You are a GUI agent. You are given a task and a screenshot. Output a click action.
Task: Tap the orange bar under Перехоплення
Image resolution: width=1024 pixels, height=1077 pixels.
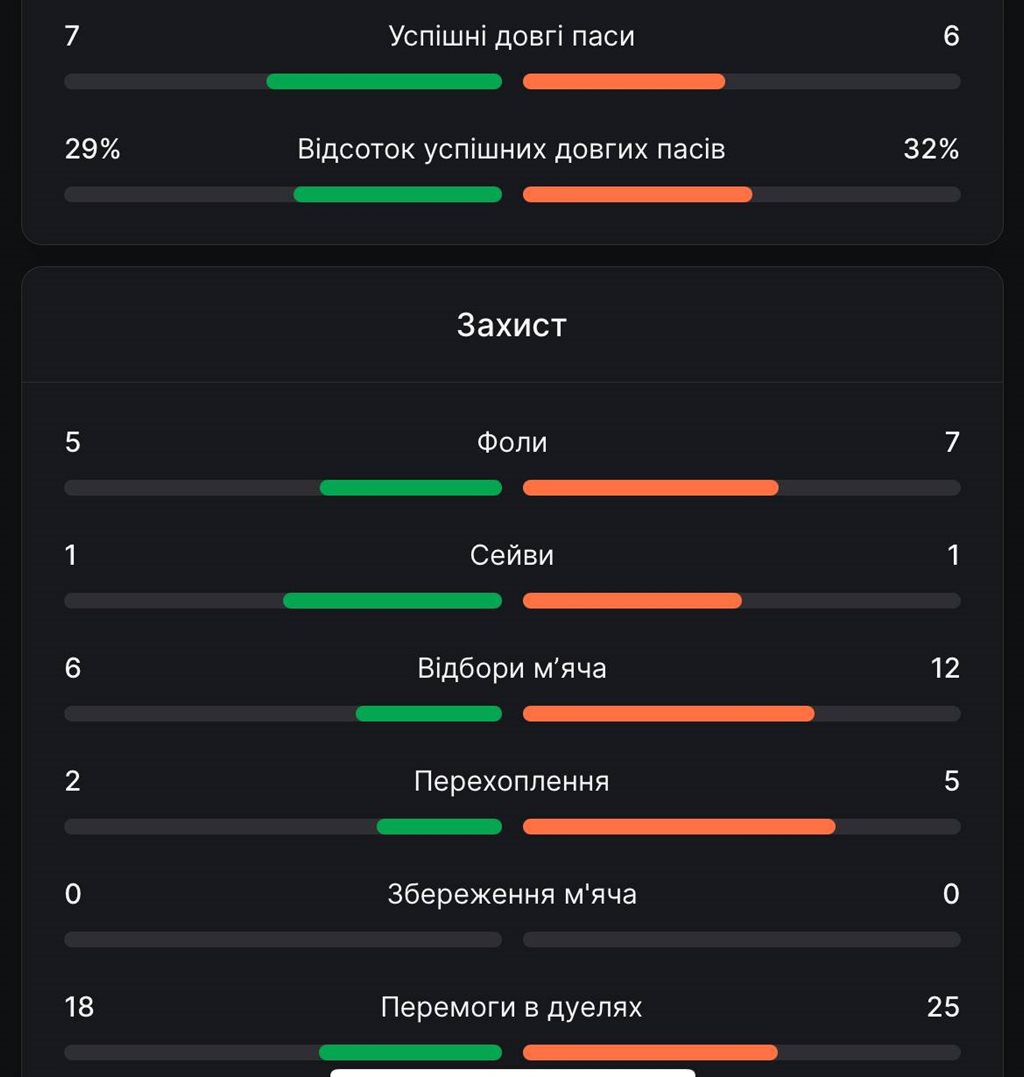tap(679, 826)
